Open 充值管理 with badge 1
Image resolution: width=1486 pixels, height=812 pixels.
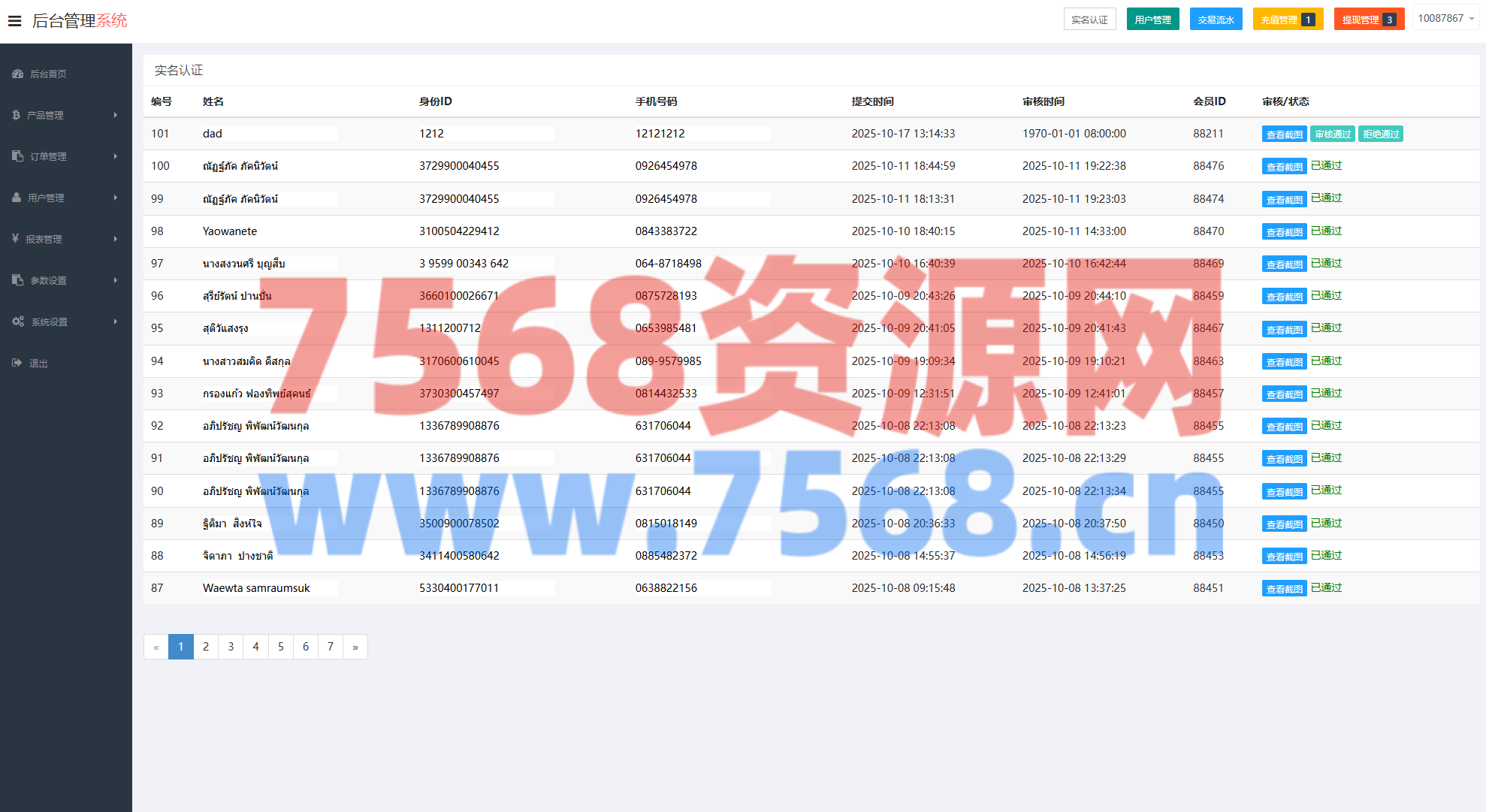(1287, 20)
